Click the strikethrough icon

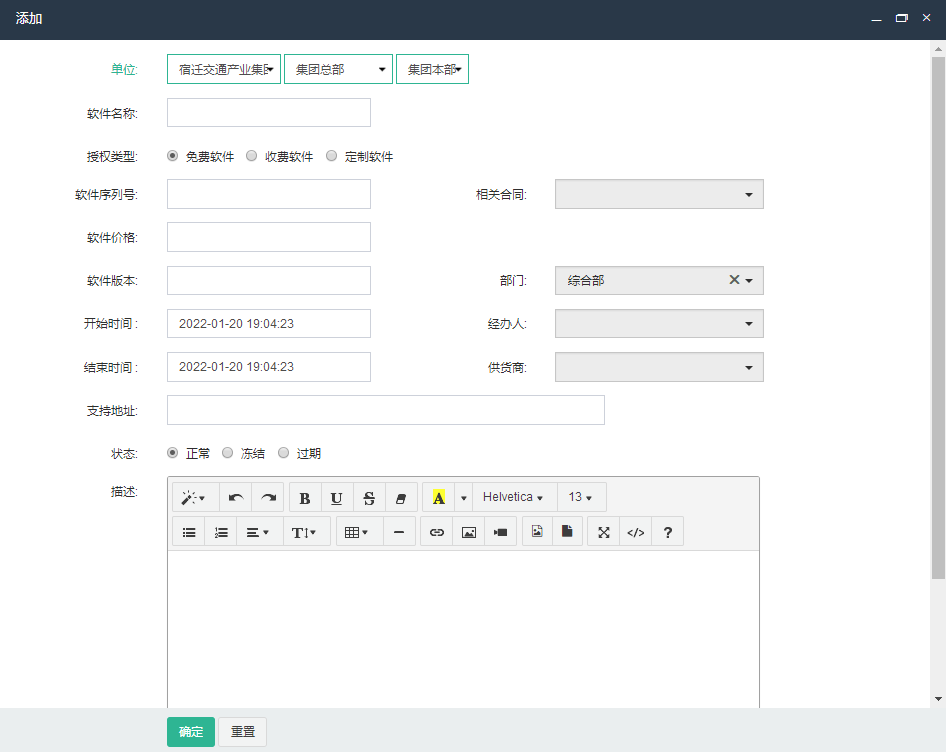[369, 498]
